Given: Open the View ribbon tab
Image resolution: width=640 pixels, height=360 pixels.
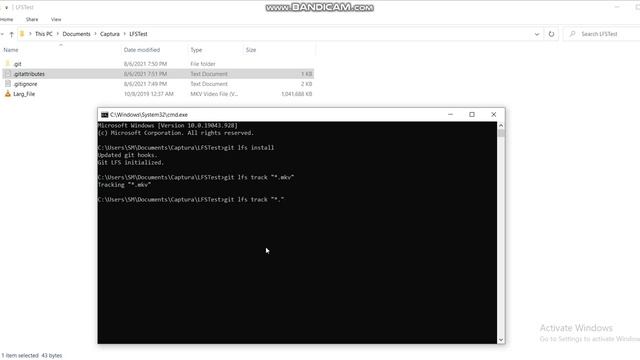Looking at the screenshot, I should [x=56, y=19].
